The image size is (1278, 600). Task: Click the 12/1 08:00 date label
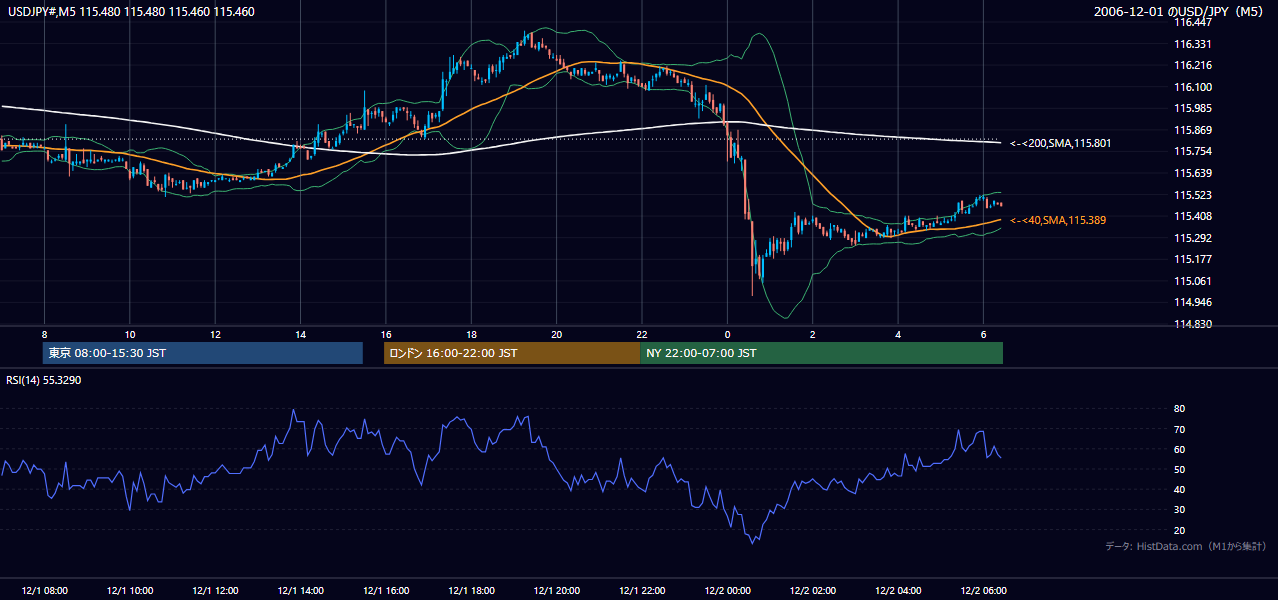[44, 591]
